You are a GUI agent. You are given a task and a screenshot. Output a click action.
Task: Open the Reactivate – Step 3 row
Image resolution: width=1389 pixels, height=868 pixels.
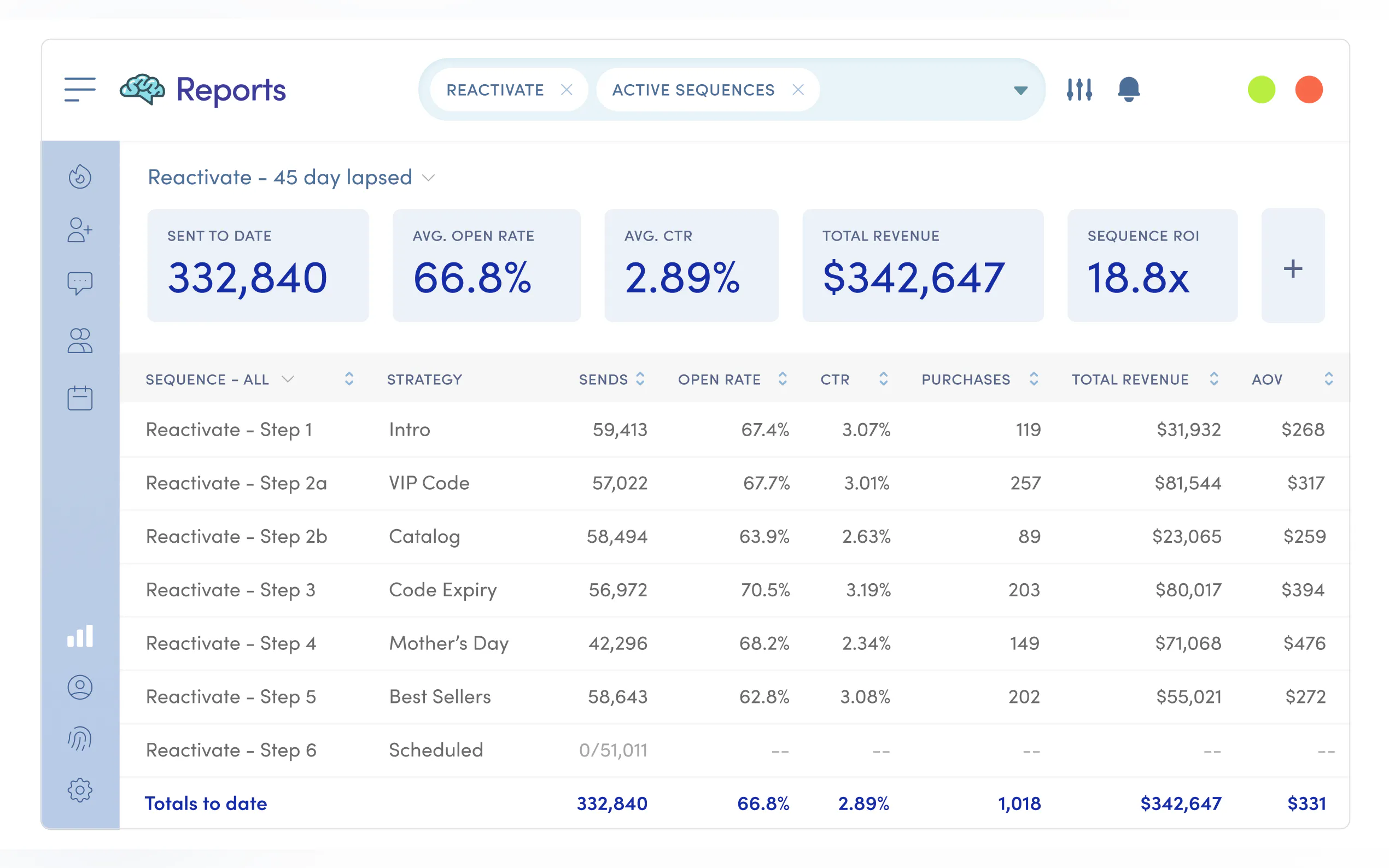coord(230,590)
